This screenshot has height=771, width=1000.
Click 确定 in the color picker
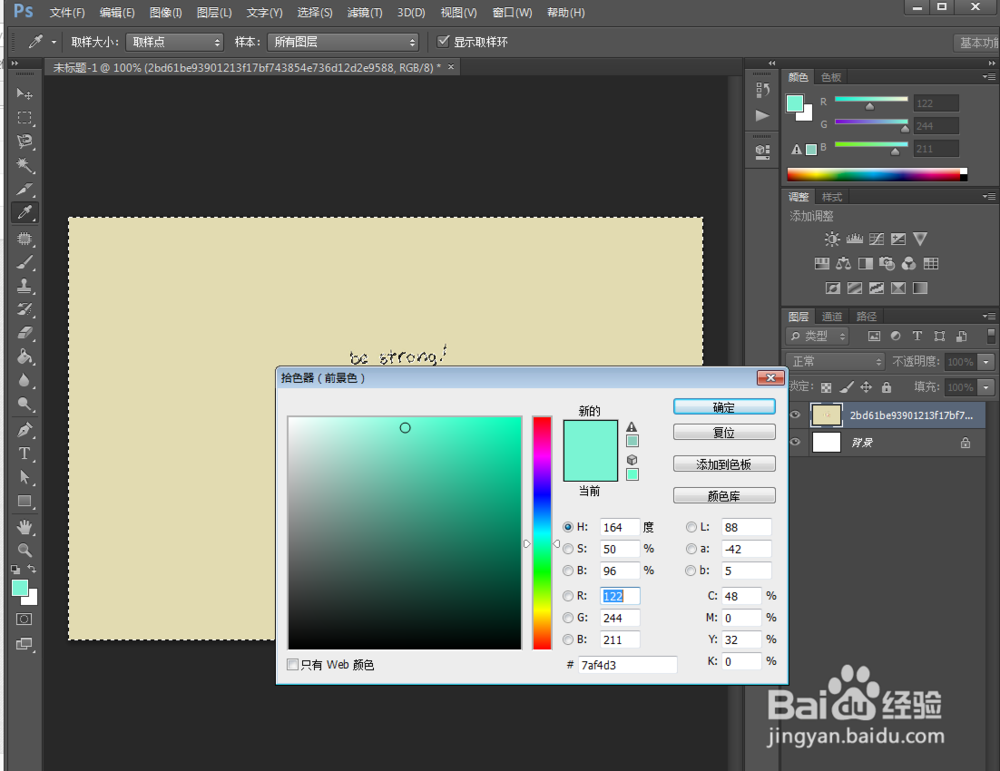pos(724,407)
